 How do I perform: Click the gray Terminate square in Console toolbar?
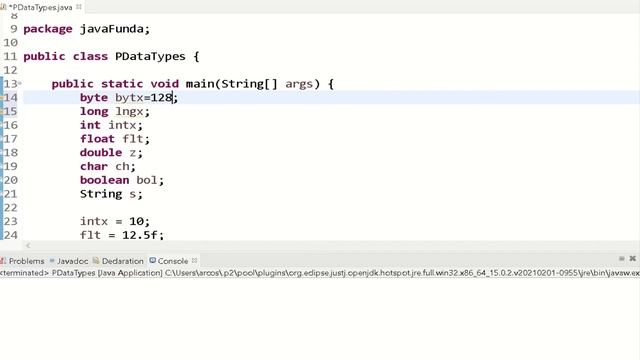click(622, 258)
